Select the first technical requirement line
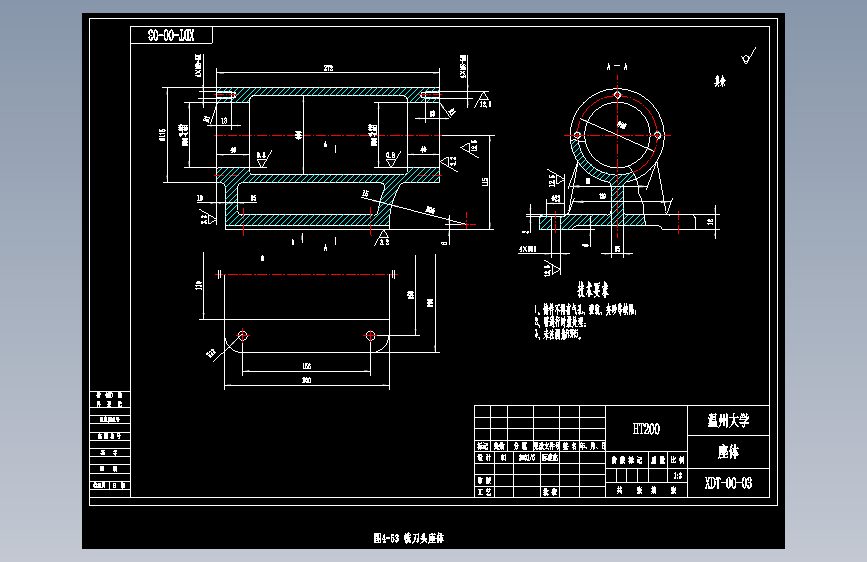 (x=586, y=310)
